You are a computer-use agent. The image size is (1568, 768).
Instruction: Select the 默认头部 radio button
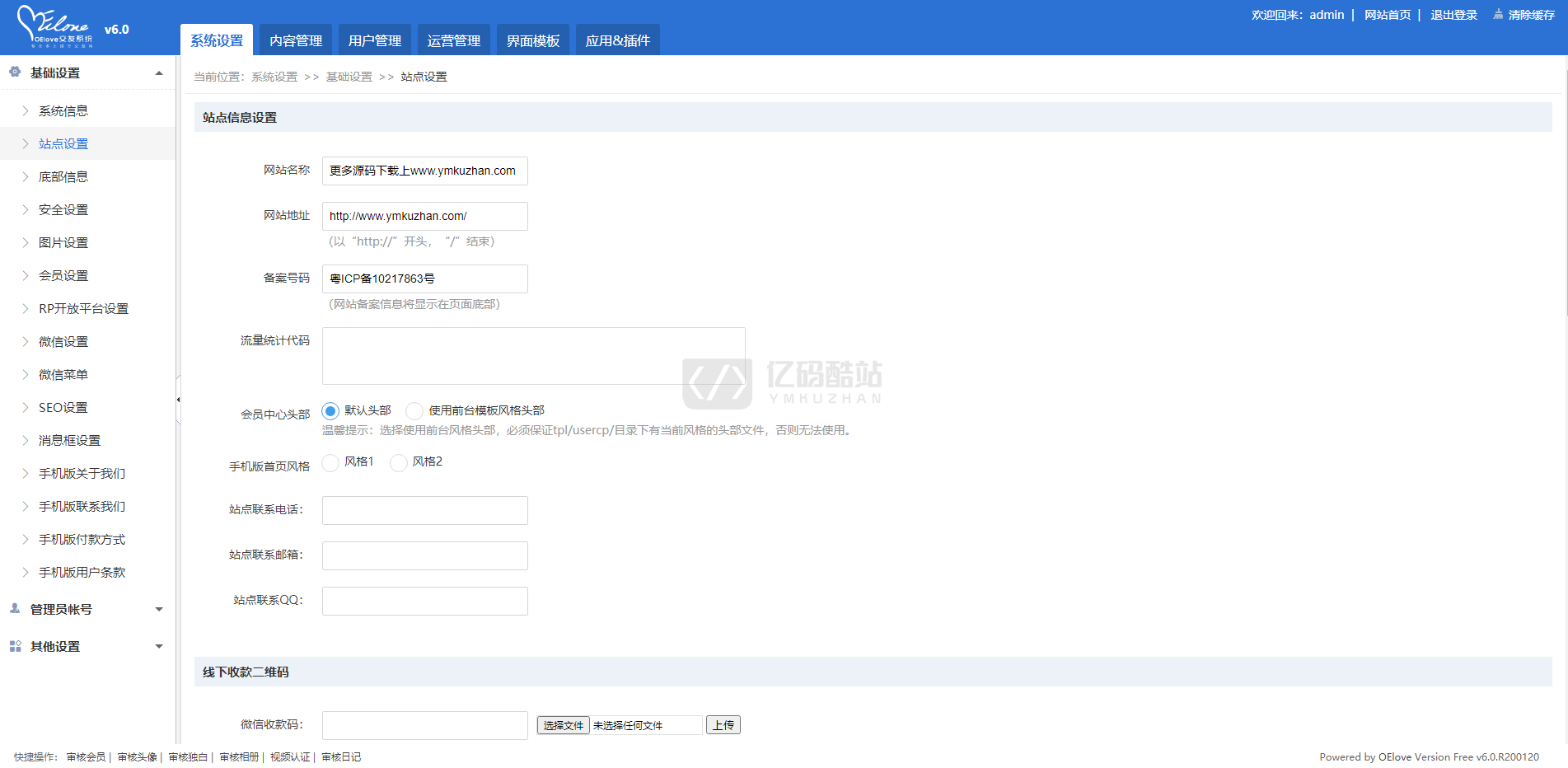click(330, 410)
